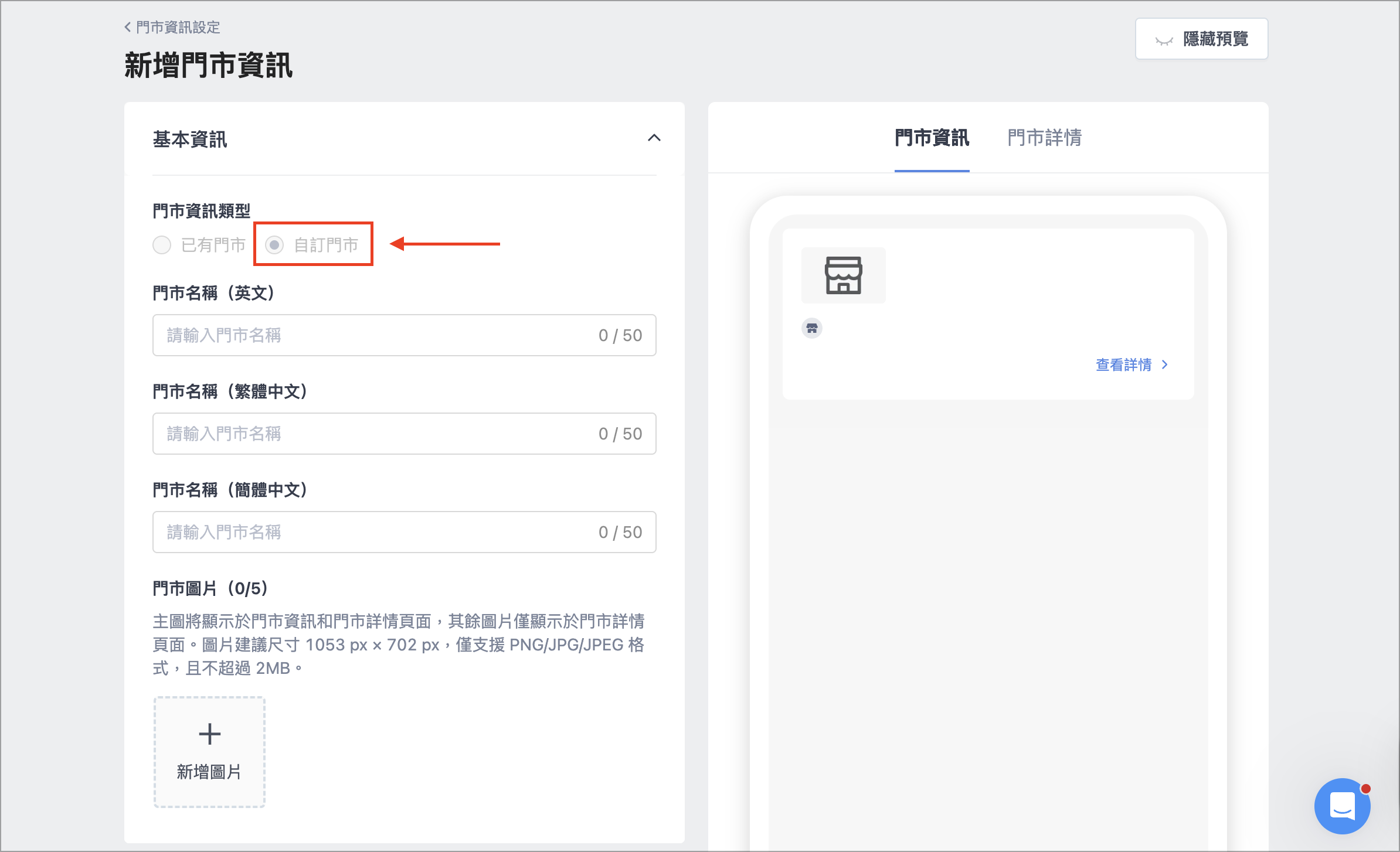The height and width of the screenshot is (852, 1400).
Task: Click the 基本資訊 section heading
Action: pyautogui.click(x=189, y=139)
